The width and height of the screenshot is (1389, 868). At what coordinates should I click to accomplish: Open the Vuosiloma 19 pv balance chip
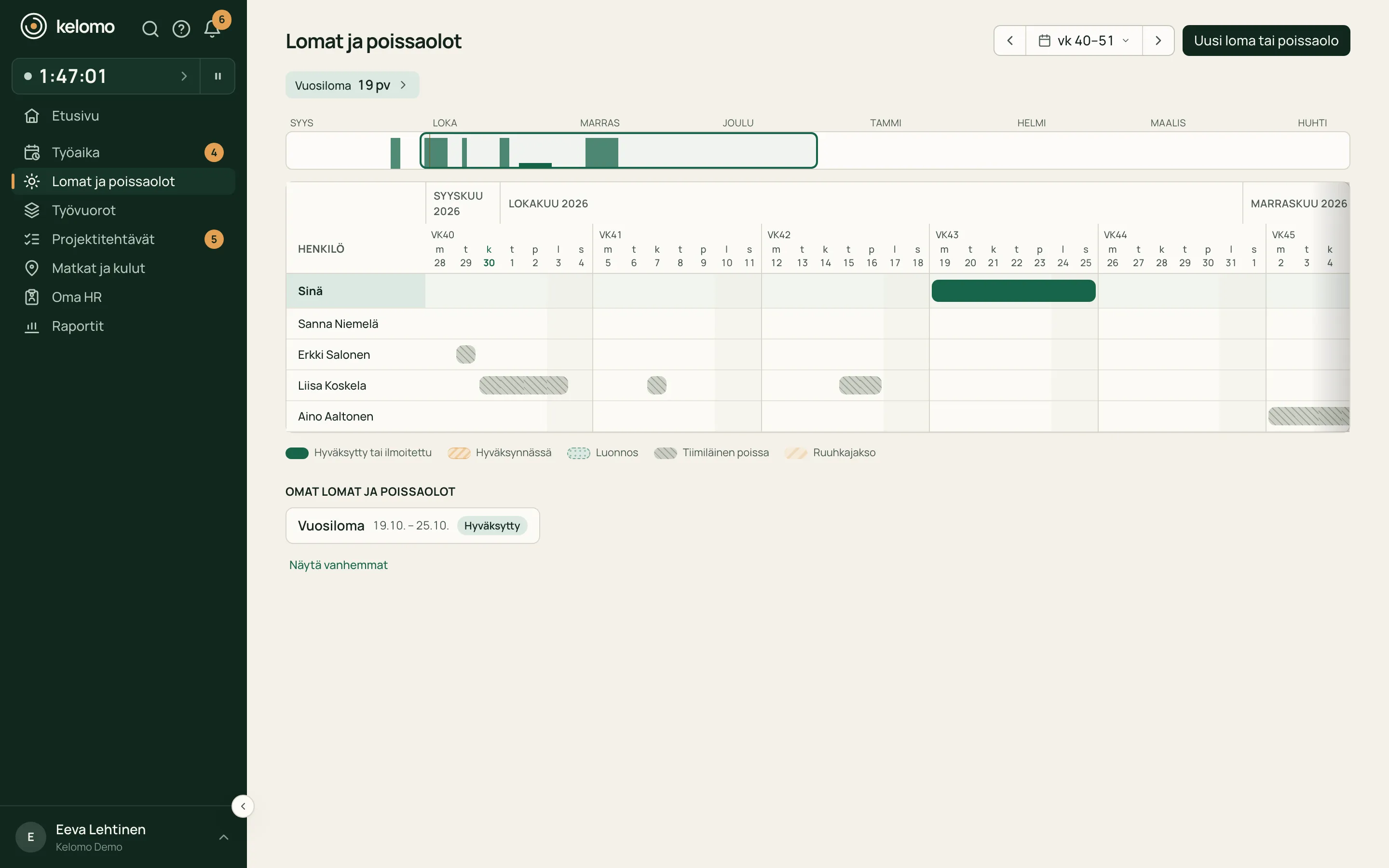352,85
